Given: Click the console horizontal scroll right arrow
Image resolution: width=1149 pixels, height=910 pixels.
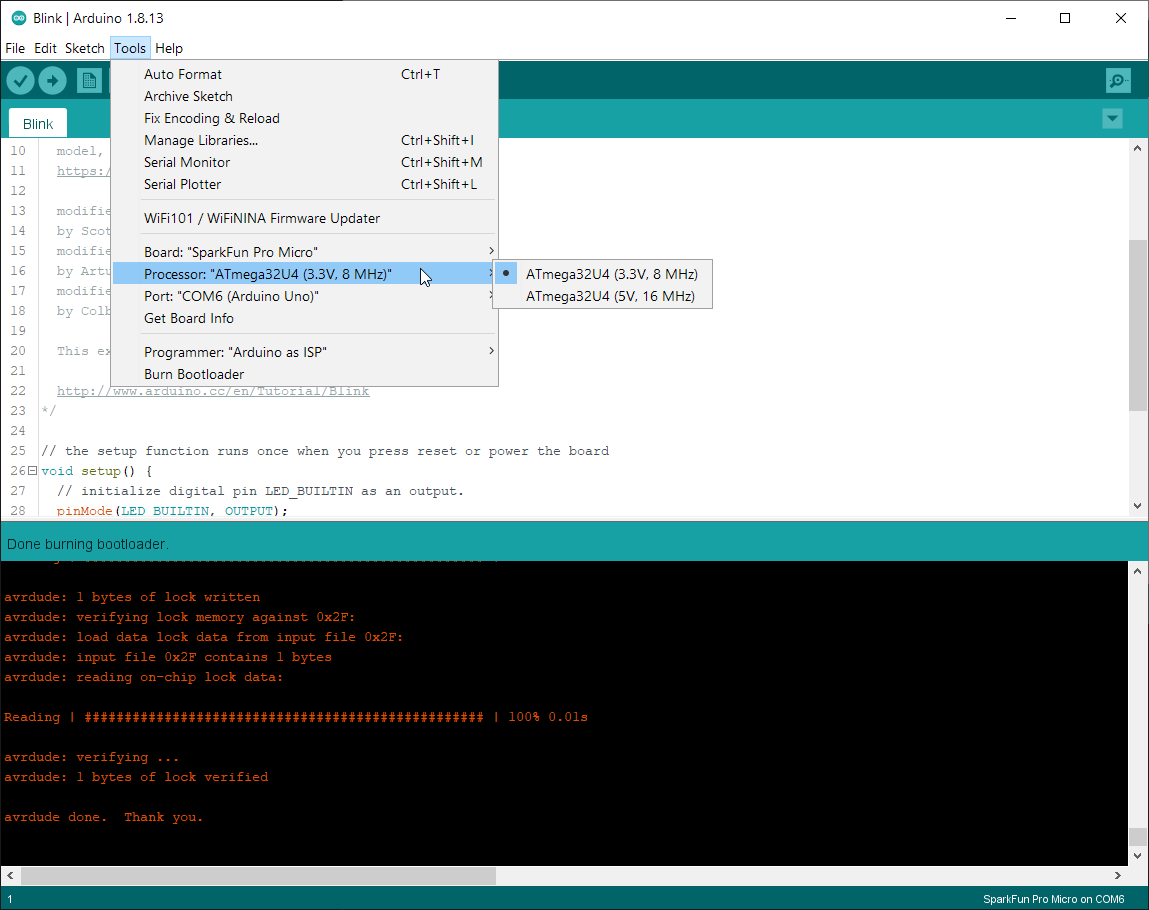Looking at the screenshot, I should click(x=1117, y=876).
